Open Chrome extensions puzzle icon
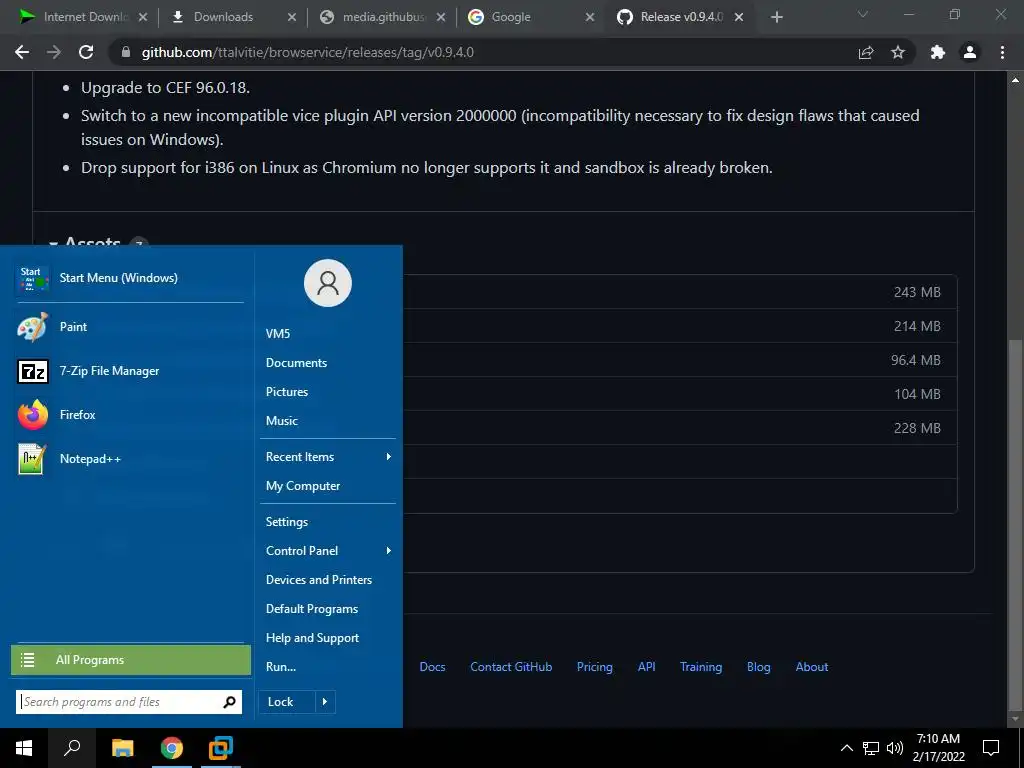 [938, 52]
